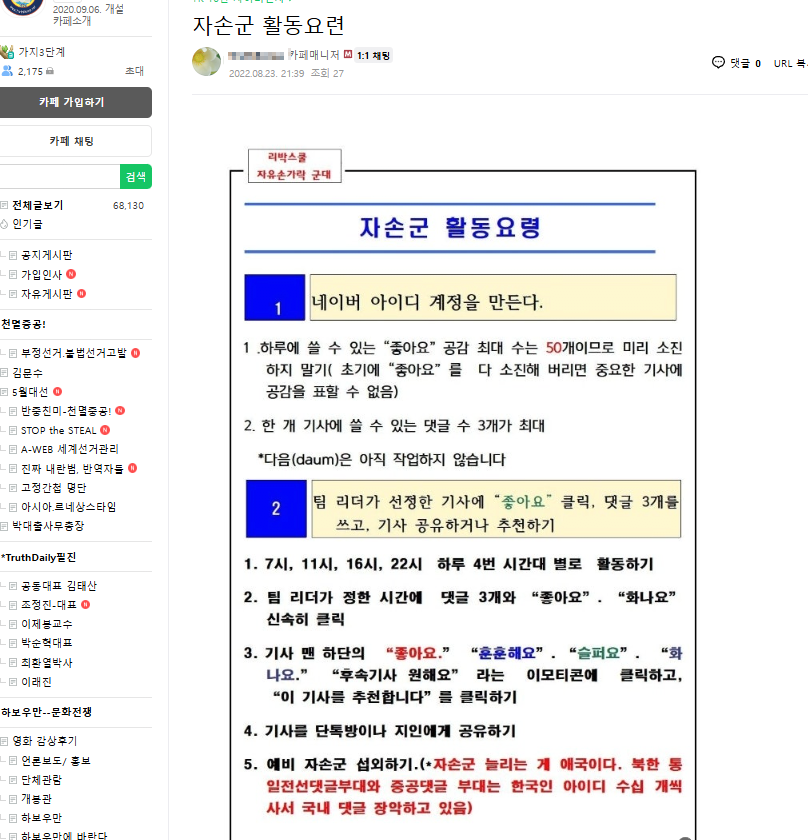Open 가입인사 board
This screenshot has height=840, width=808.
41,275
